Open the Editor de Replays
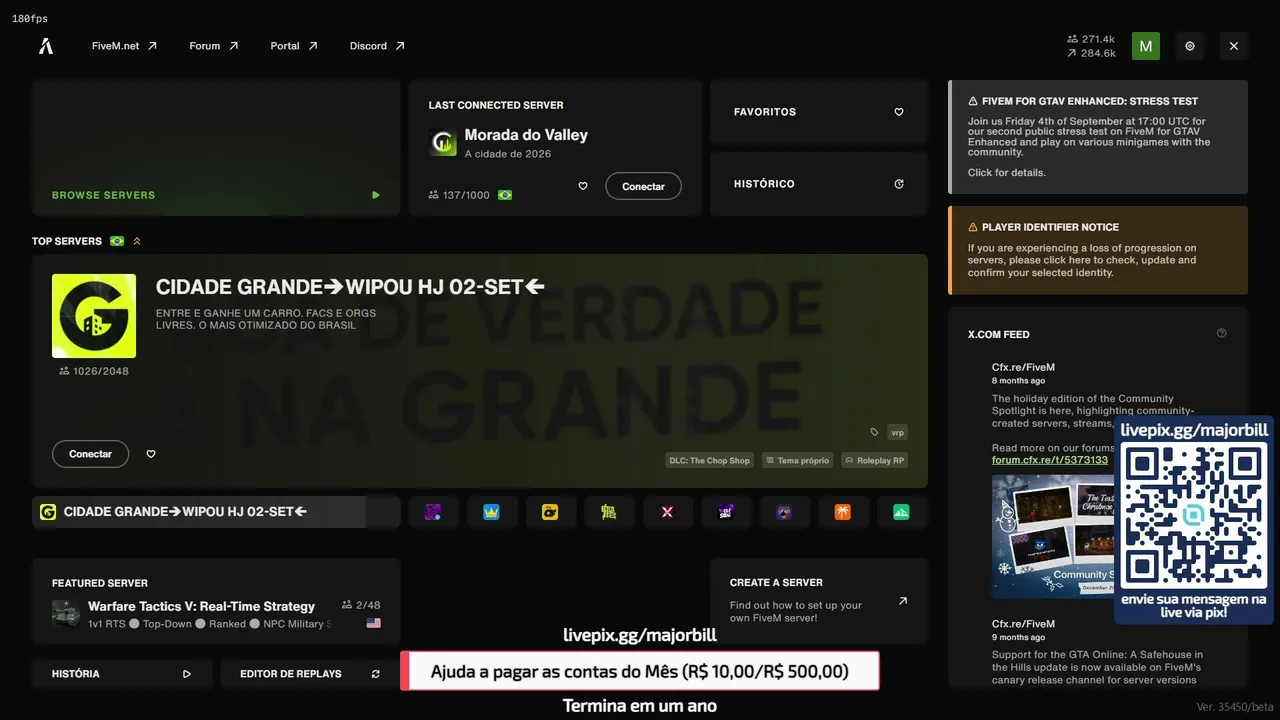1280x720 pixels. click(310, 674)
